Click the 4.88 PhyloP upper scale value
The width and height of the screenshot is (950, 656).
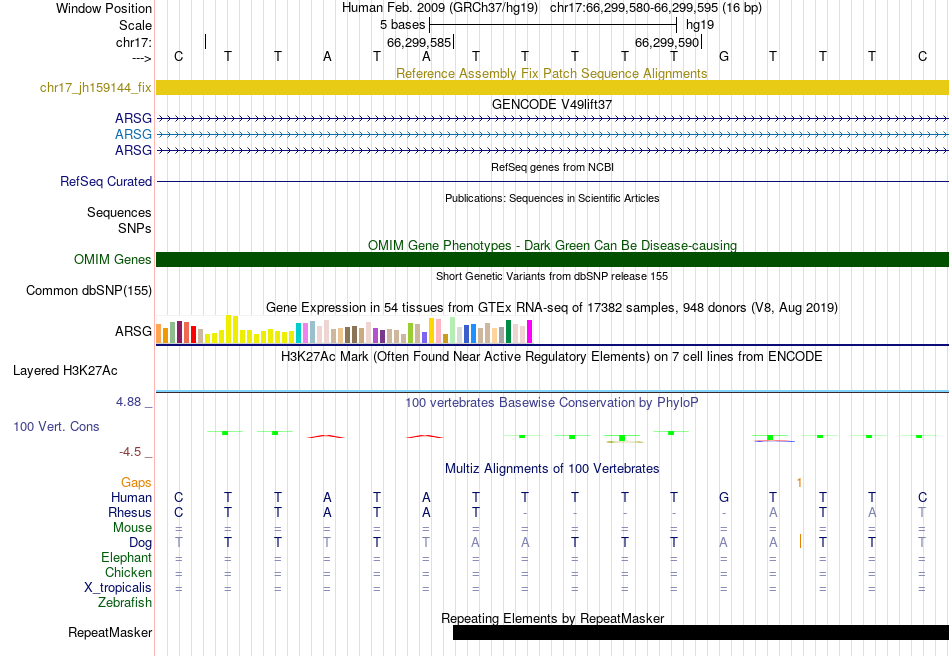(x=128, y=402)
